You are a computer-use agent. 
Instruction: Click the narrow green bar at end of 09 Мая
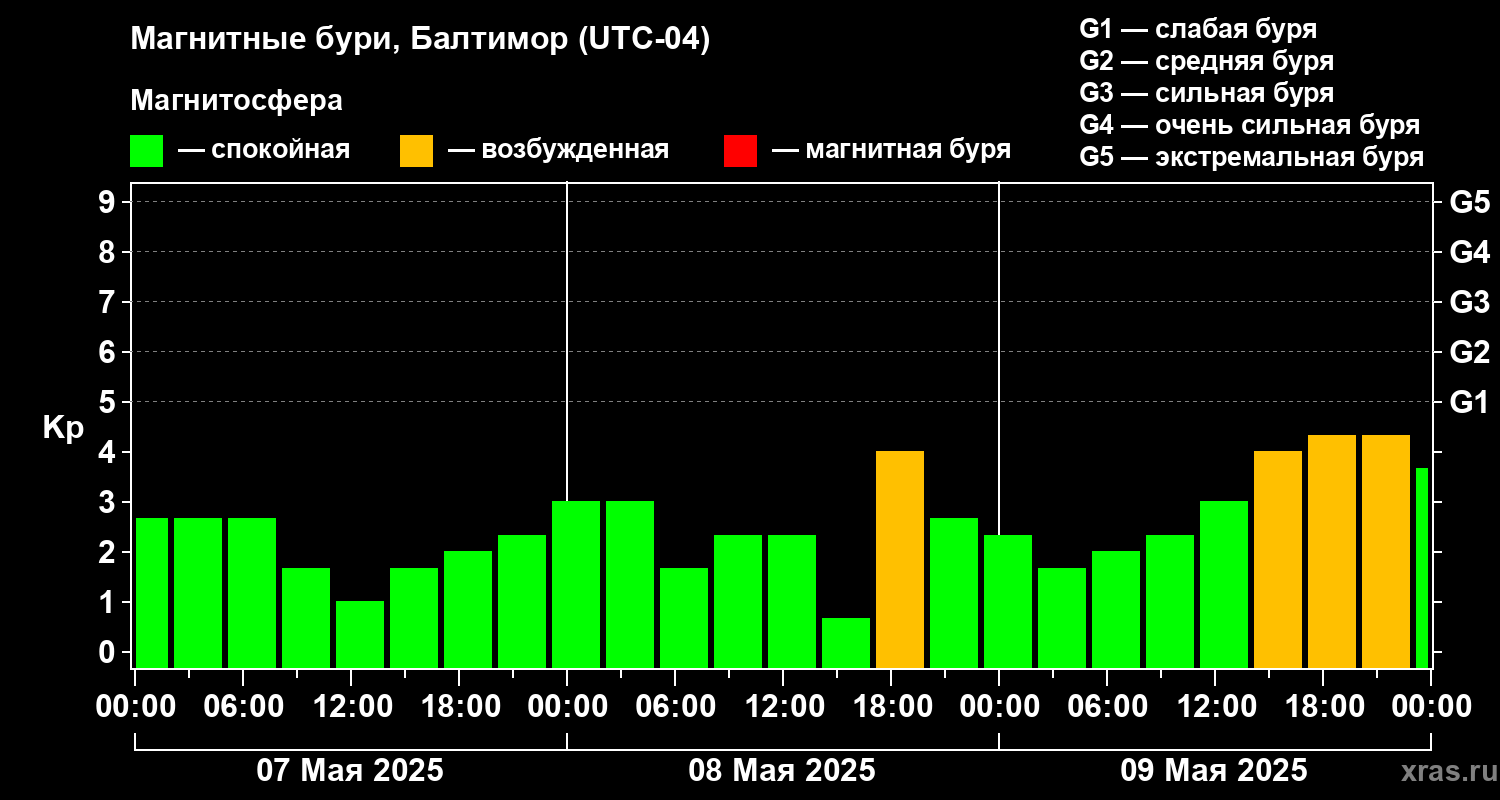point(1422,568)
